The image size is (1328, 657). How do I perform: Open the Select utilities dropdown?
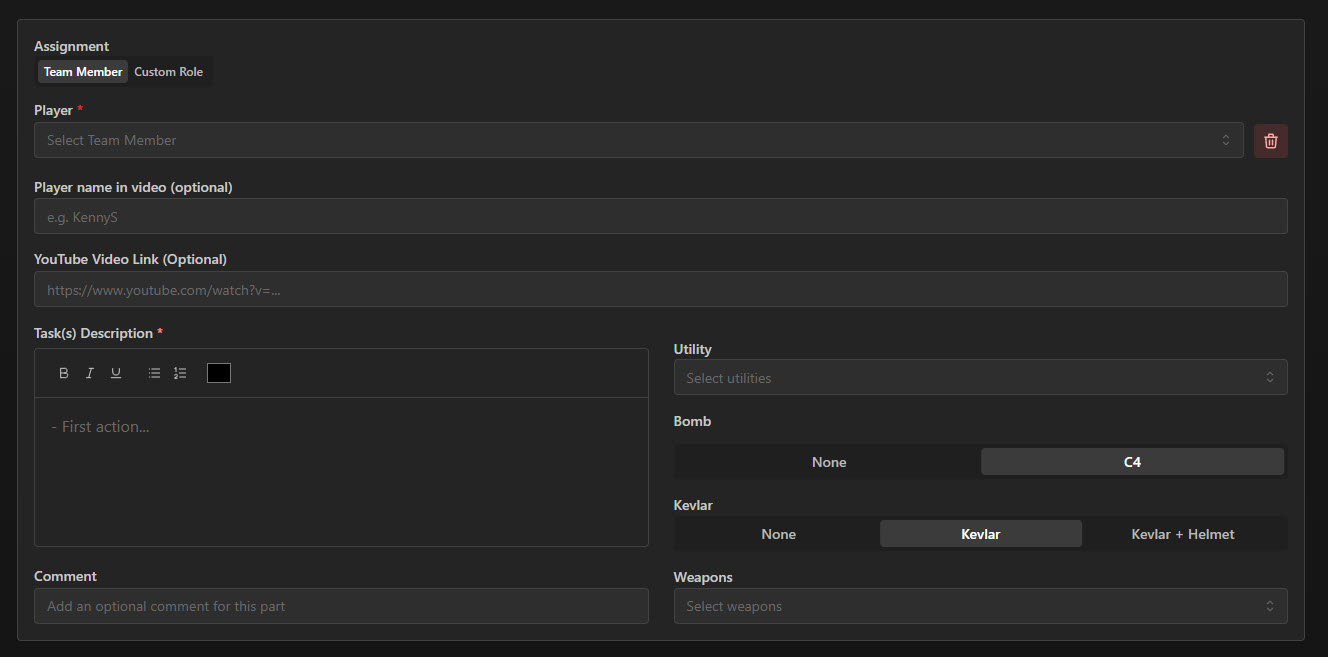pos(980,377)
